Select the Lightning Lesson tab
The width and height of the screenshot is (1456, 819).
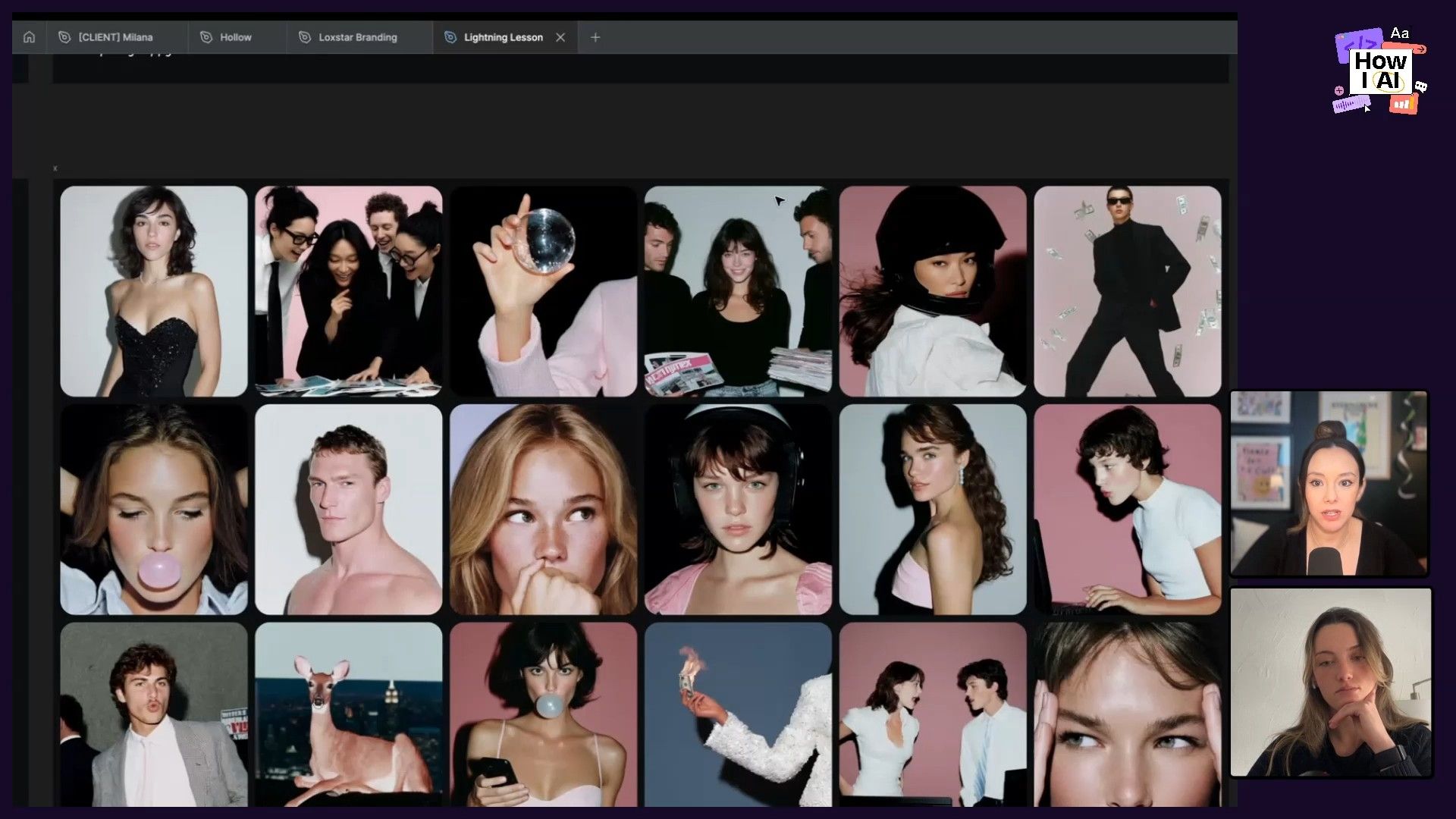[x=504, y=37]
